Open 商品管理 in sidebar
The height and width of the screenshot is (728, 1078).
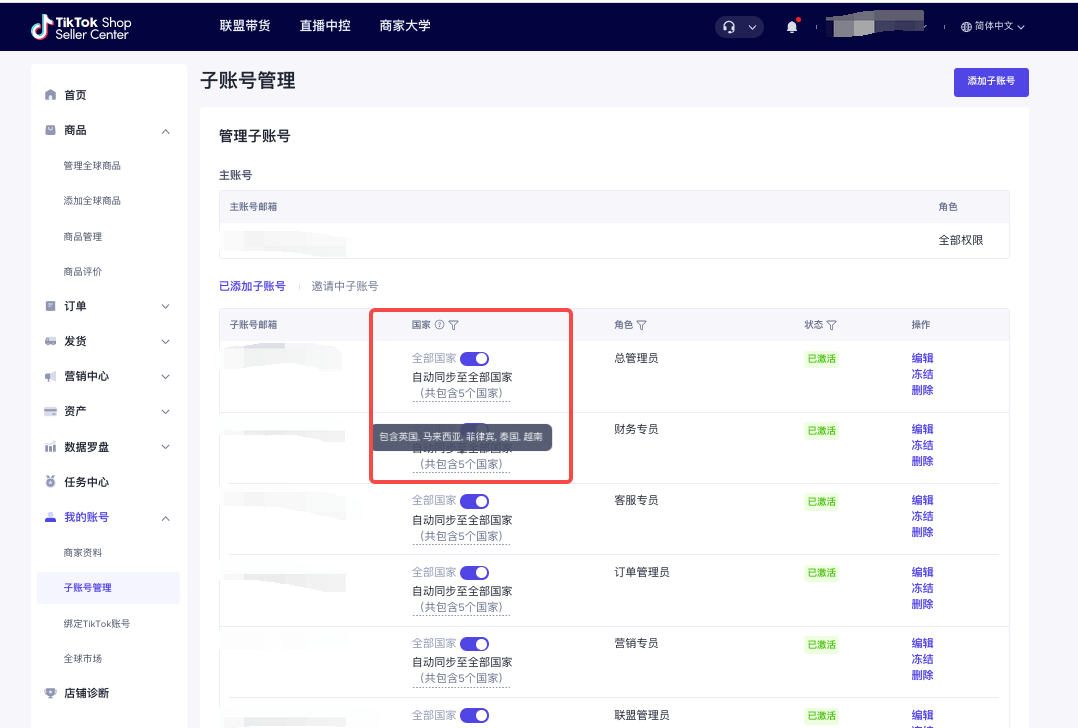click(x=82, y=236)
